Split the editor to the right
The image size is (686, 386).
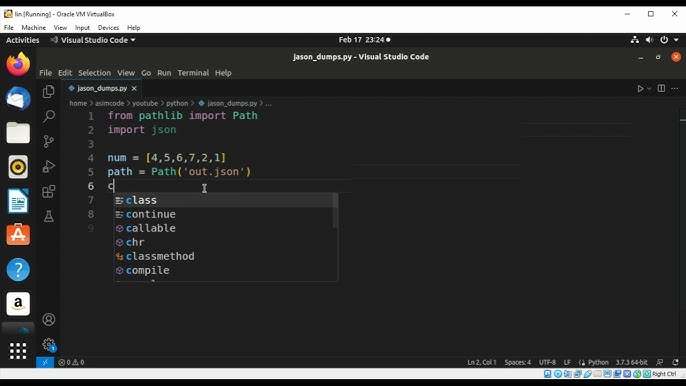click(662, 88)
